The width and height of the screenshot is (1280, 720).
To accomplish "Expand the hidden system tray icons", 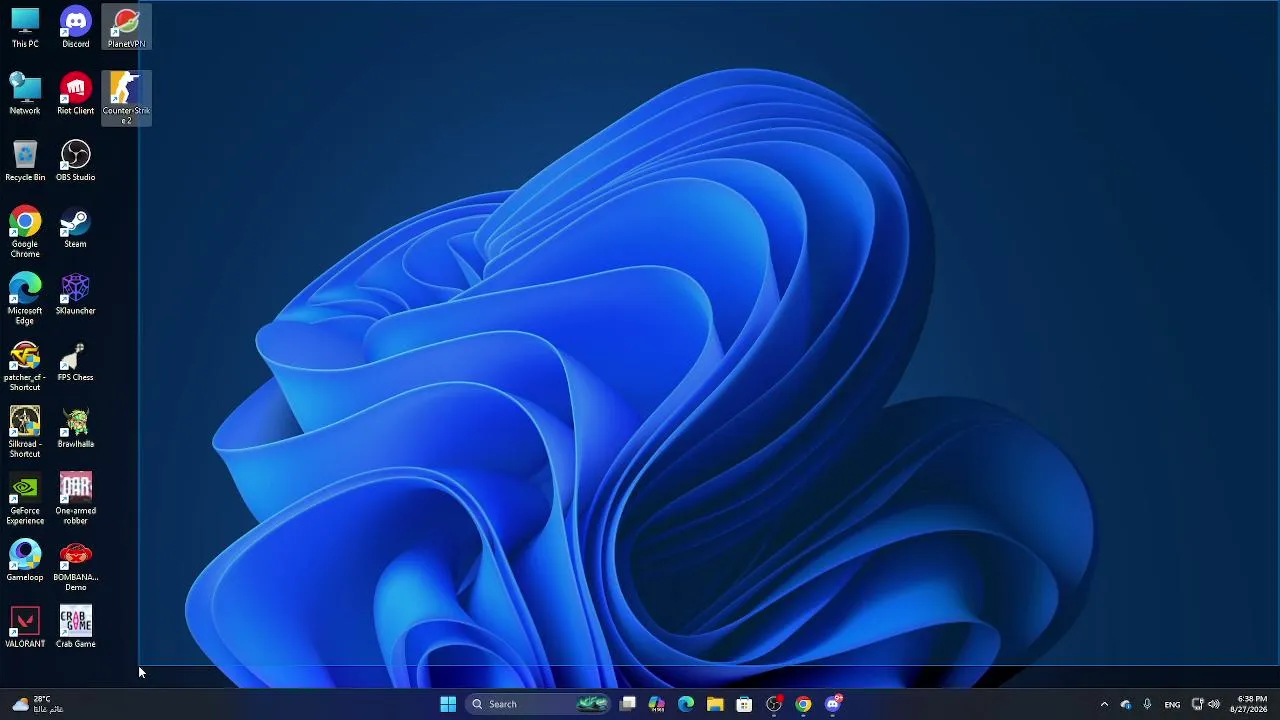I will click(1104, 704).
